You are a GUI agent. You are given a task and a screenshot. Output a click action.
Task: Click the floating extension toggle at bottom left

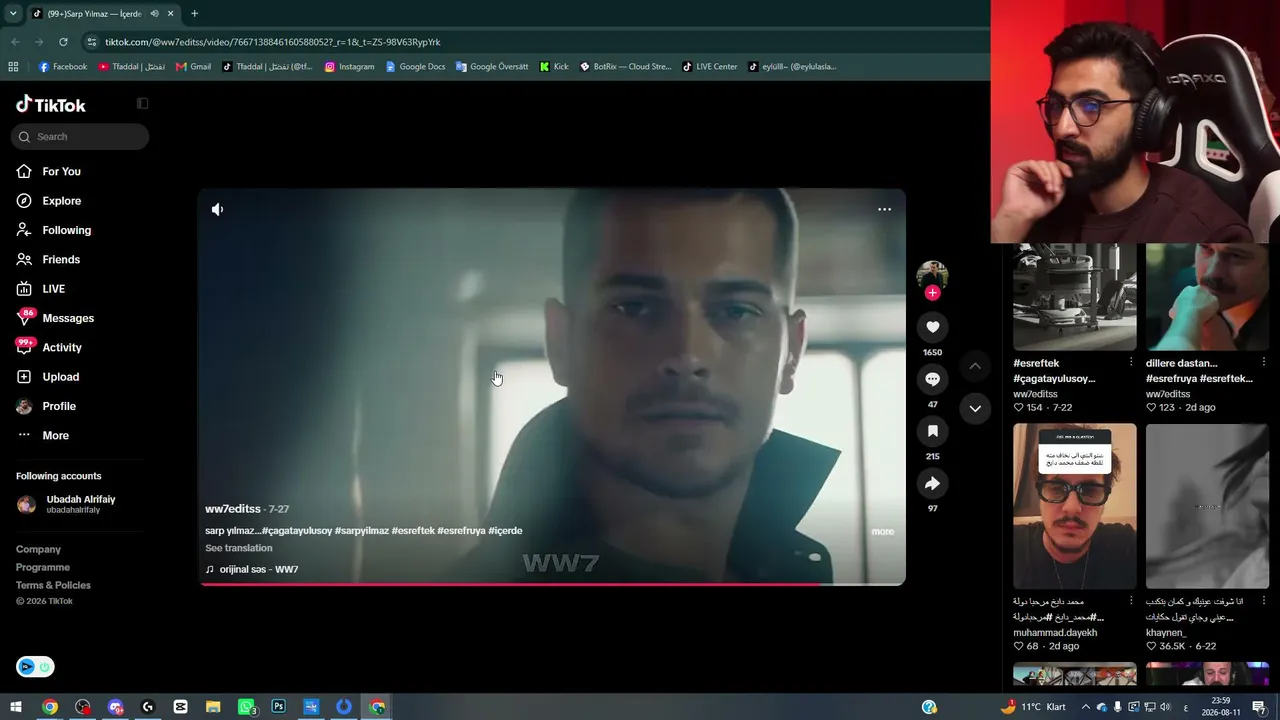35,667
